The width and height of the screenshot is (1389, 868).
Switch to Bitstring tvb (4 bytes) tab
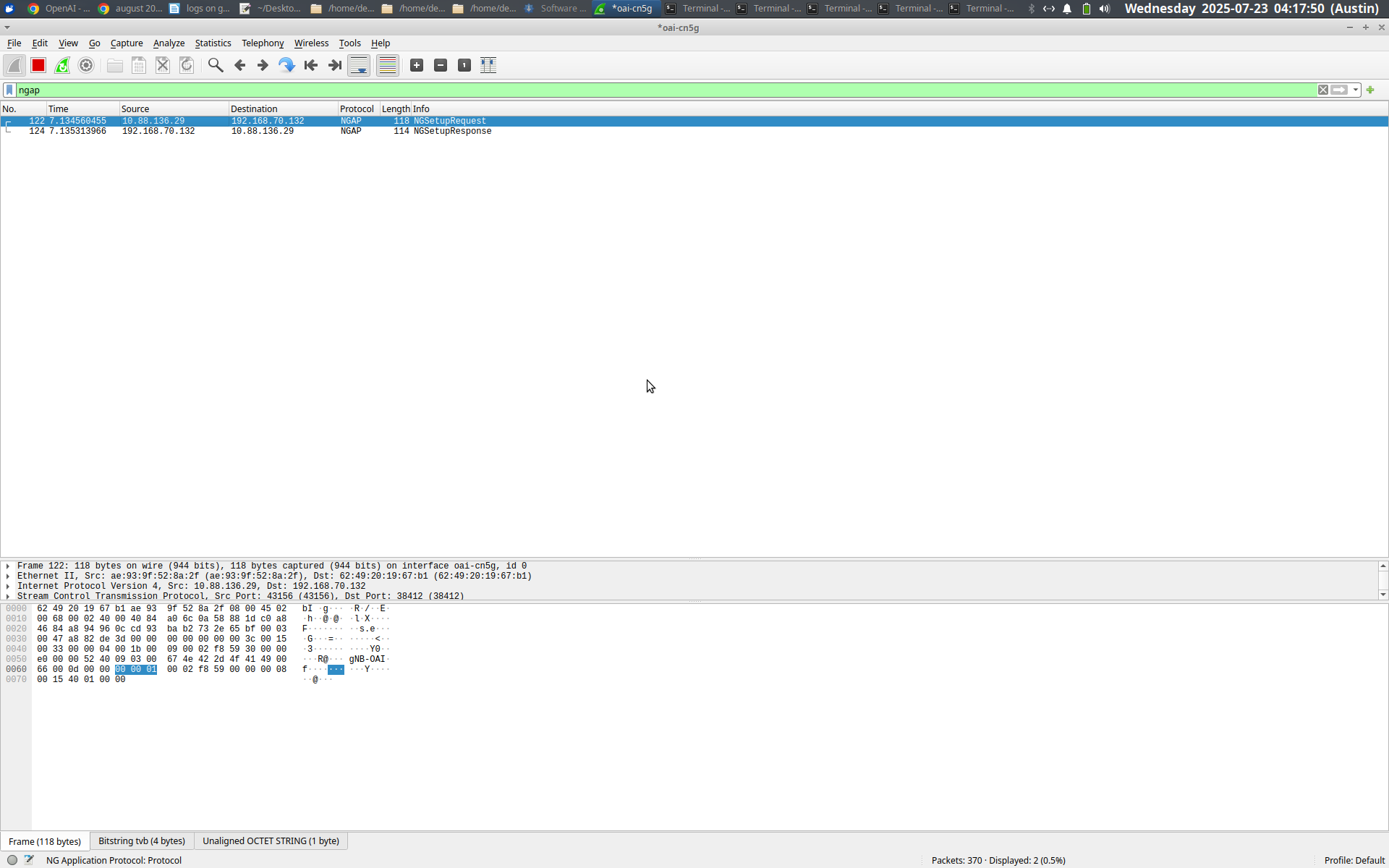coord(142,841)
